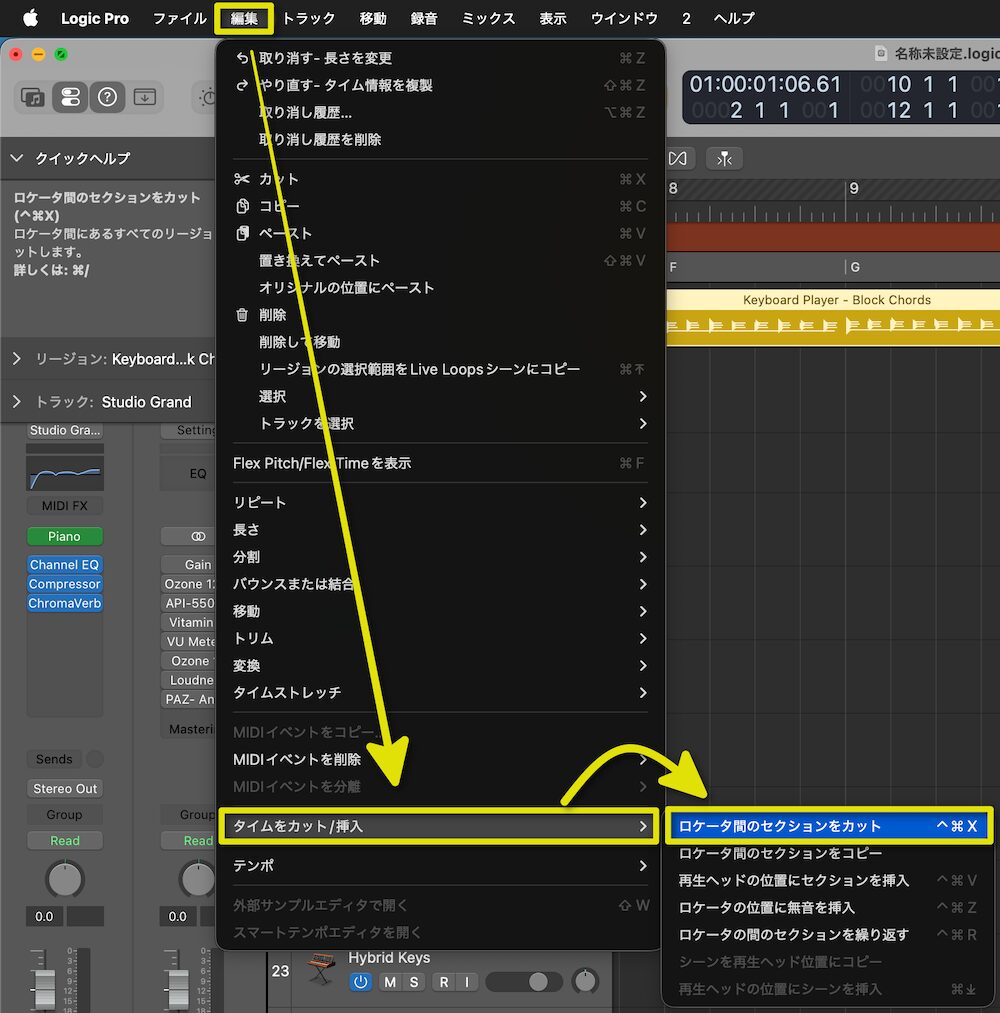Click the playhead snap icon above the ruler
This screenshot has width=1000, height=1013.
coord(724,158)
